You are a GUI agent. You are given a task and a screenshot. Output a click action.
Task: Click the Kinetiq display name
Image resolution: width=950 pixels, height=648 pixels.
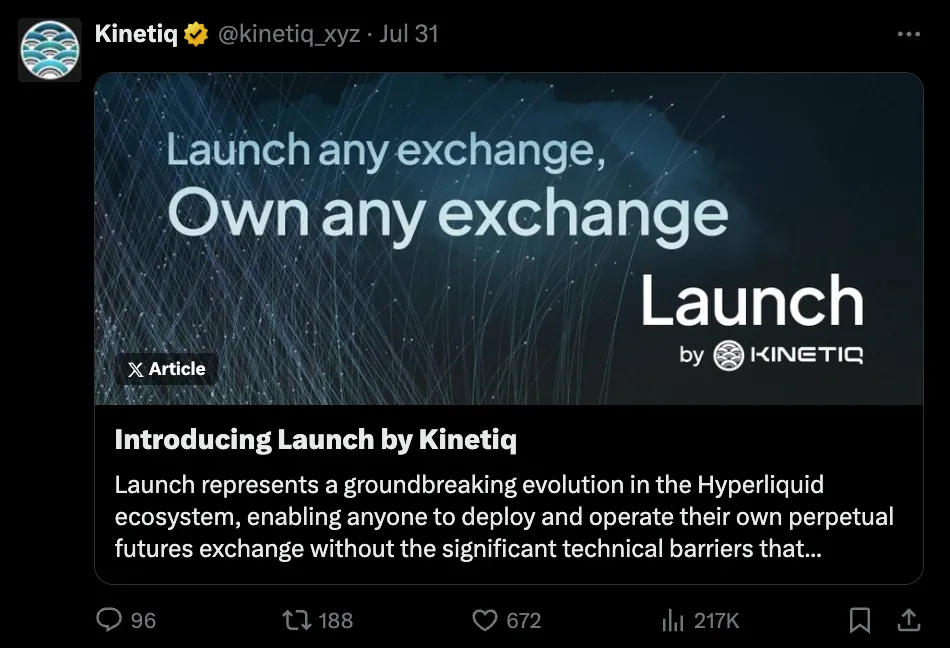click(x=135, y=32)
